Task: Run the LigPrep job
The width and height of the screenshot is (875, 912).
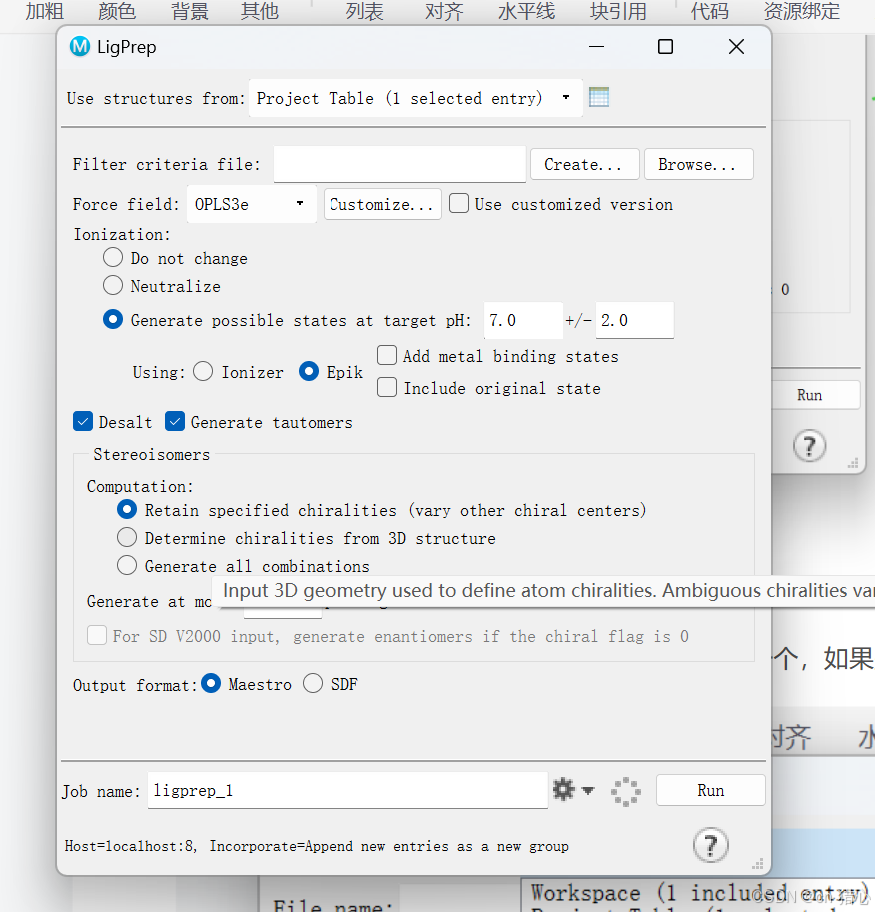Action: 710,790
